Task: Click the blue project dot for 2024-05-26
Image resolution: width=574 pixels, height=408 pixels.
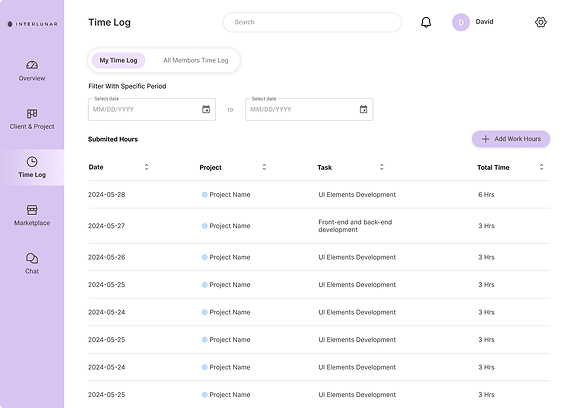Action: (205, 257)
